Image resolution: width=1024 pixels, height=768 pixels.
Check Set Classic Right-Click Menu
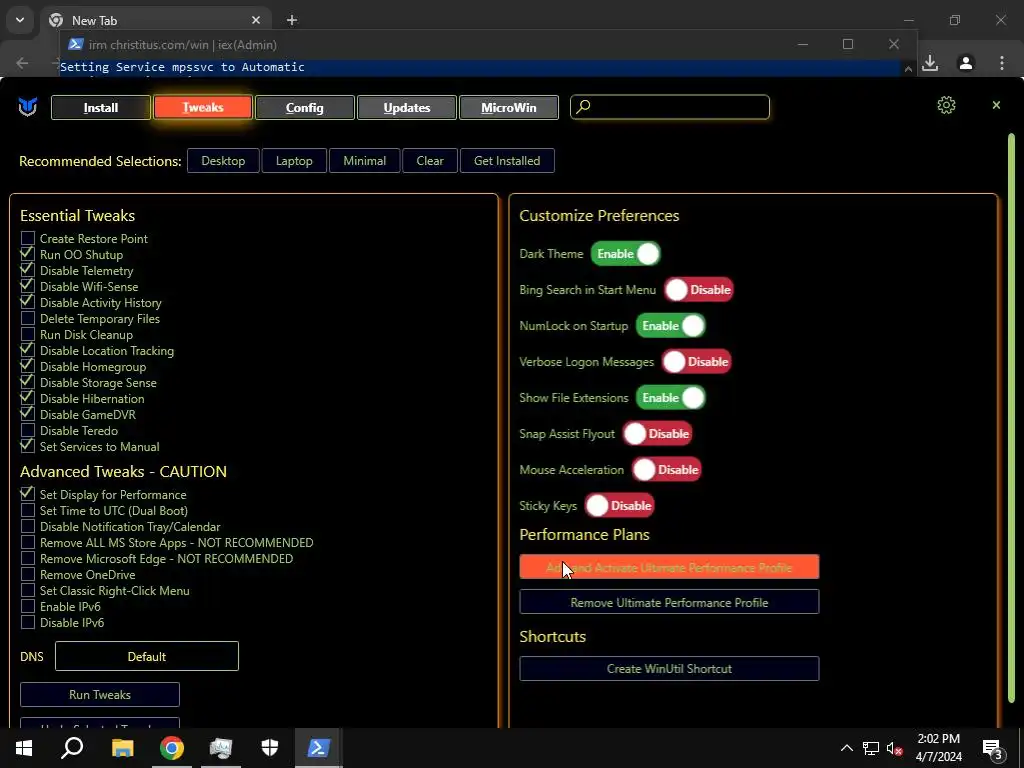point(27,590)
